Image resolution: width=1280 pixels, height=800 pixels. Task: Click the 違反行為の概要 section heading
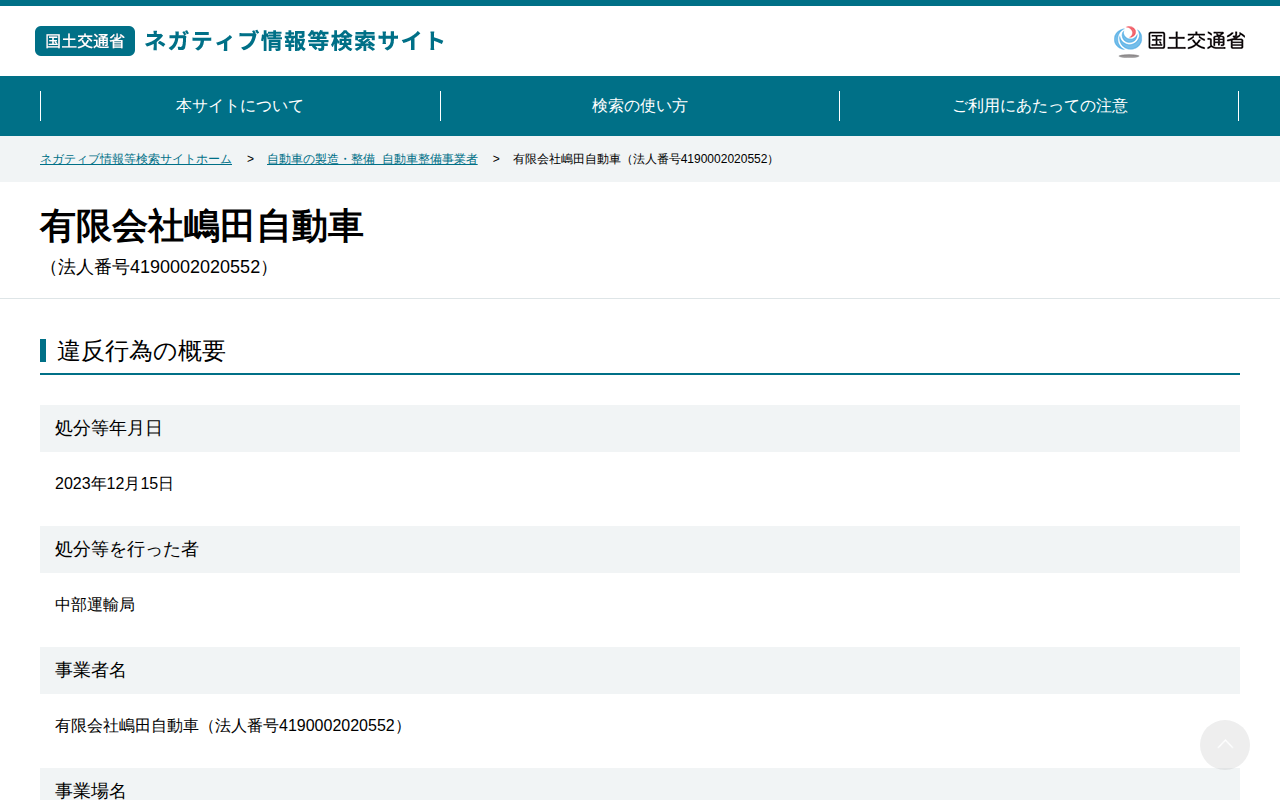[141, 351]
